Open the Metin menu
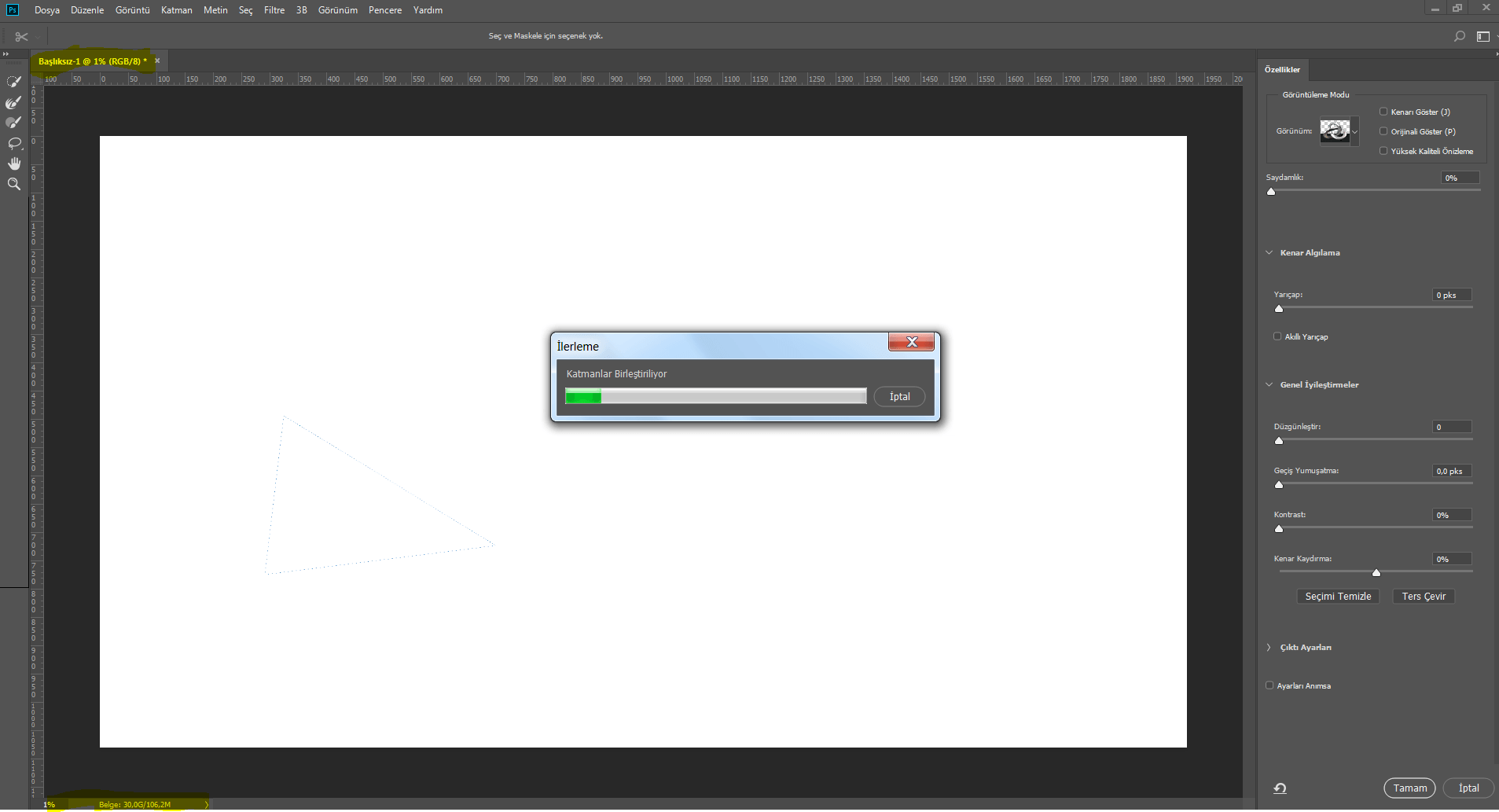Viewport: 1499px width, 812px height. (x=215, y=10)
